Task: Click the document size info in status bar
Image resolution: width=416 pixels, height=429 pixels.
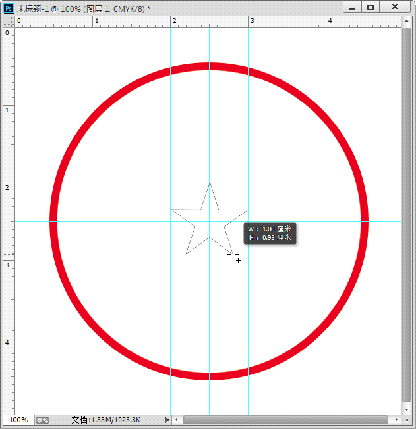Action: [x=106, y=420]
